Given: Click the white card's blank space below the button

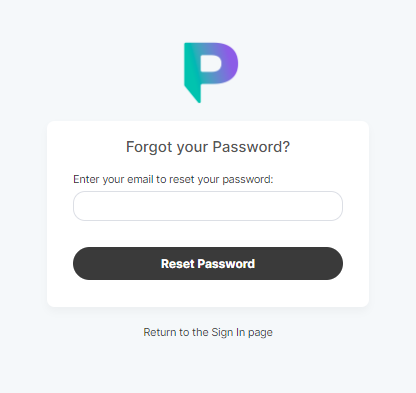Looking at the screenshot, I should click(208, 293).
